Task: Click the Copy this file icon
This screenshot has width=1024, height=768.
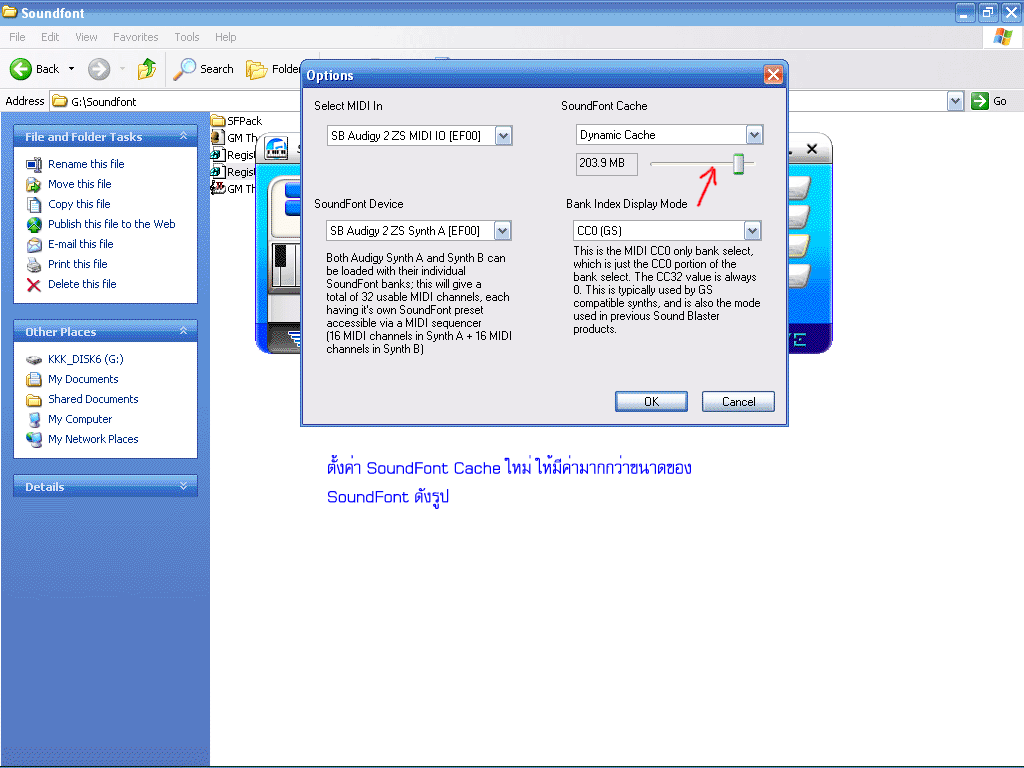Action: click(x=34, y=204)
